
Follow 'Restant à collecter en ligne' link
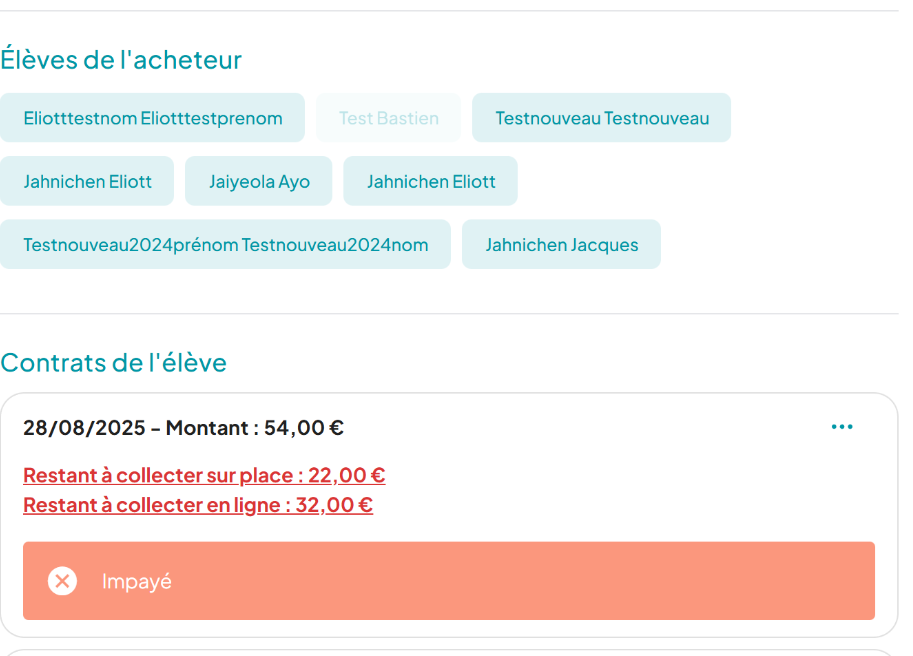198,505
